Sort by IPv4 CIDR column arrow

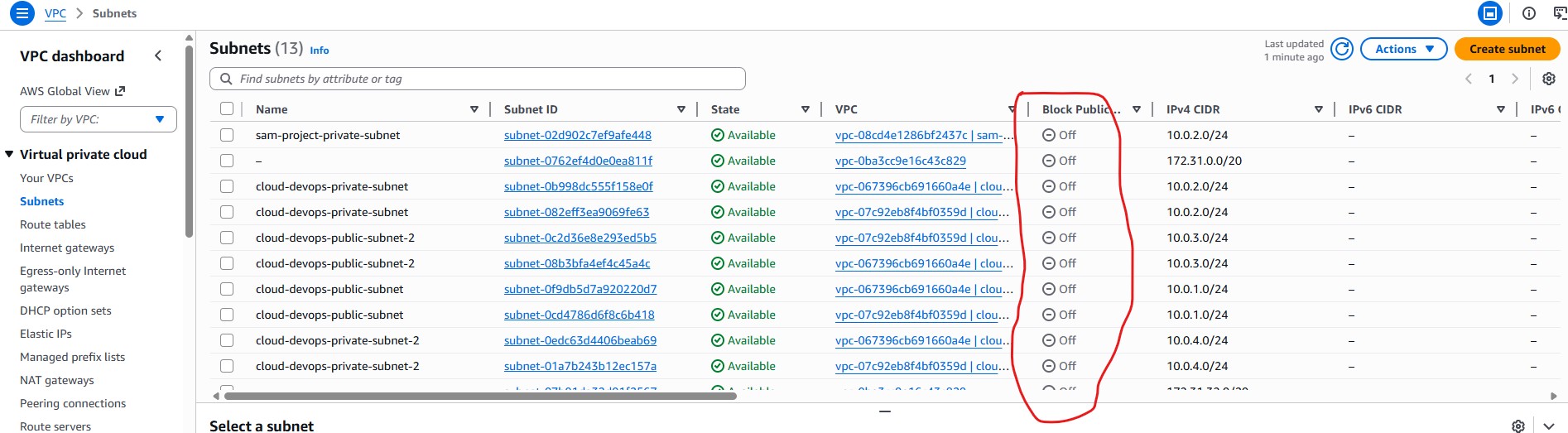point(1319,109)
